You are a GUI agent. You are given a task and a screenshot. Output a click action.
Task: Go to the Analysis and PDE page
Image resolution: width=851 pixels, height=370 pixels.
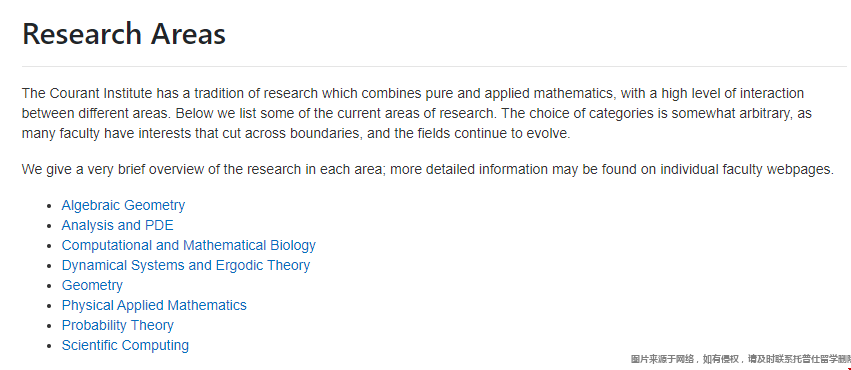tap(117, 225)
